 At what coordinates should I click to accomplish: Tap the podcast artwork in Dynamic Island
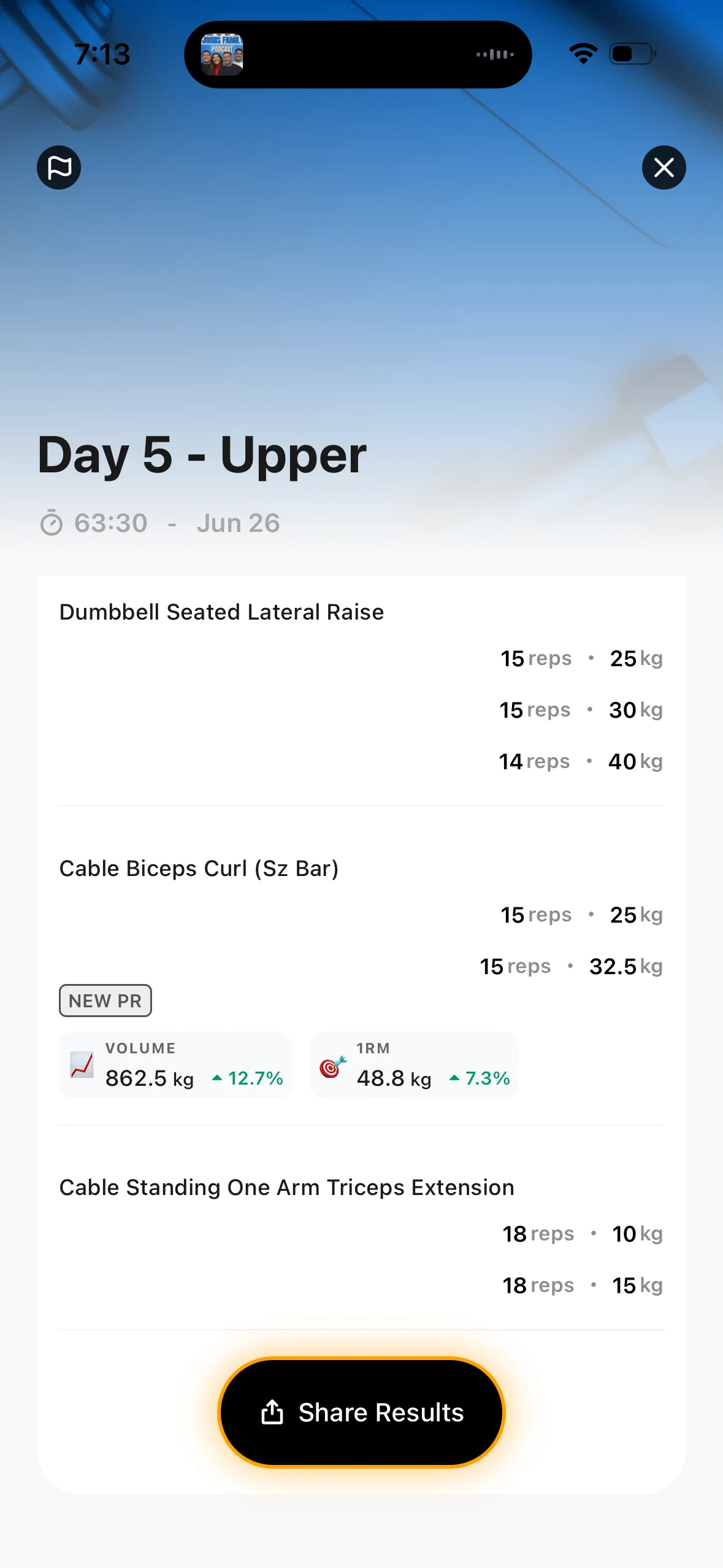222,55
